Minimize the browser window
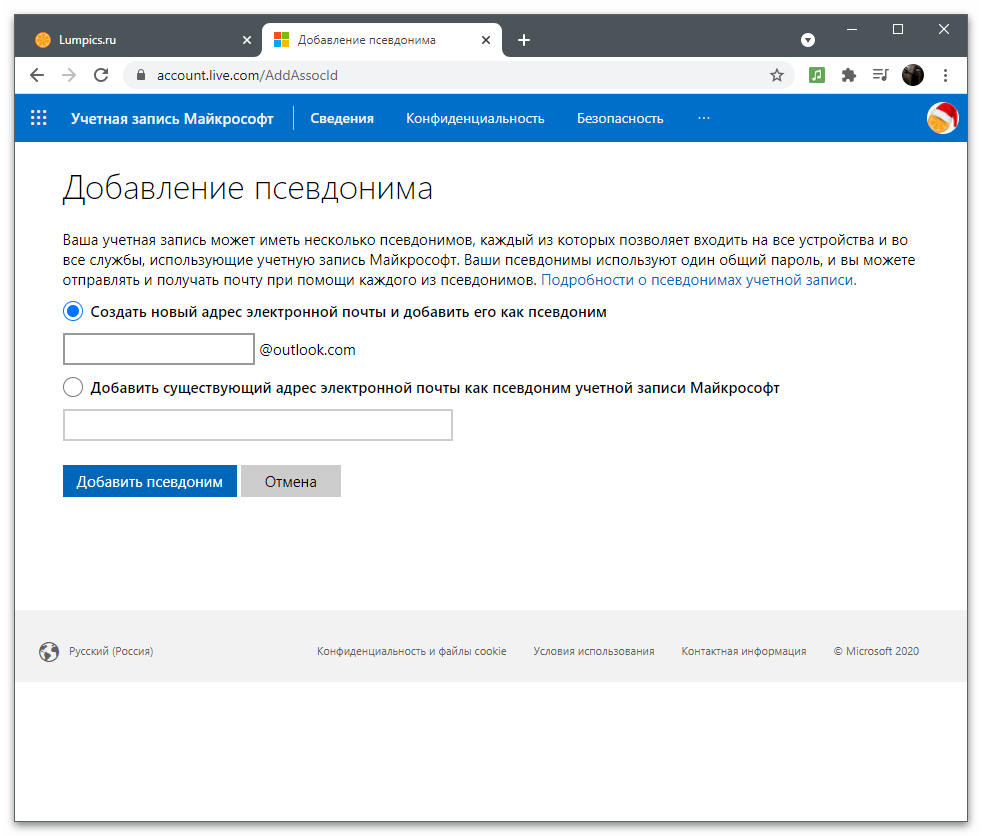Viewport: 982px width, 836px height. point(852,29)
